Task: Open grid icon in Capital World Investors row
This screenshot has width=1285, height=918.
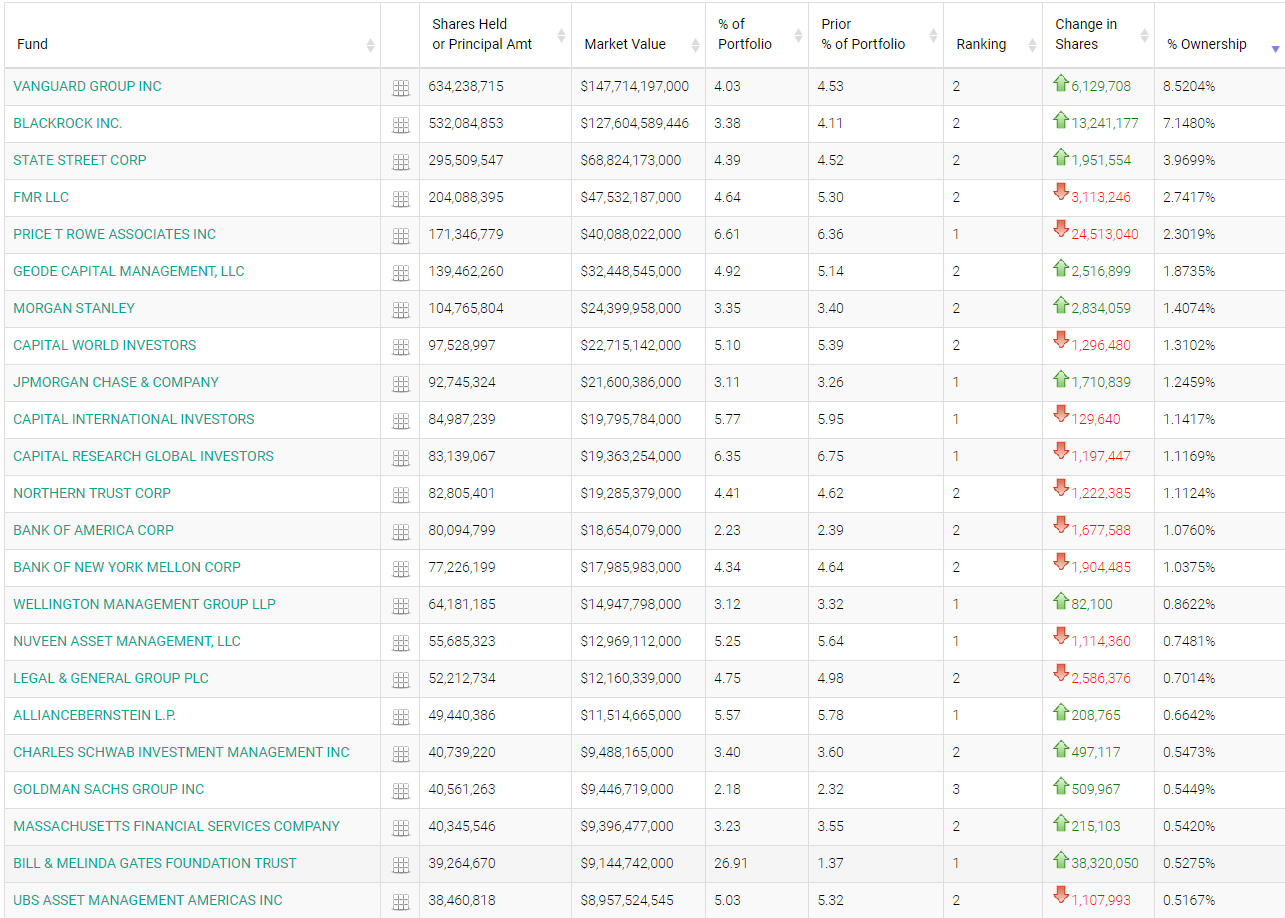Action: 401,347
